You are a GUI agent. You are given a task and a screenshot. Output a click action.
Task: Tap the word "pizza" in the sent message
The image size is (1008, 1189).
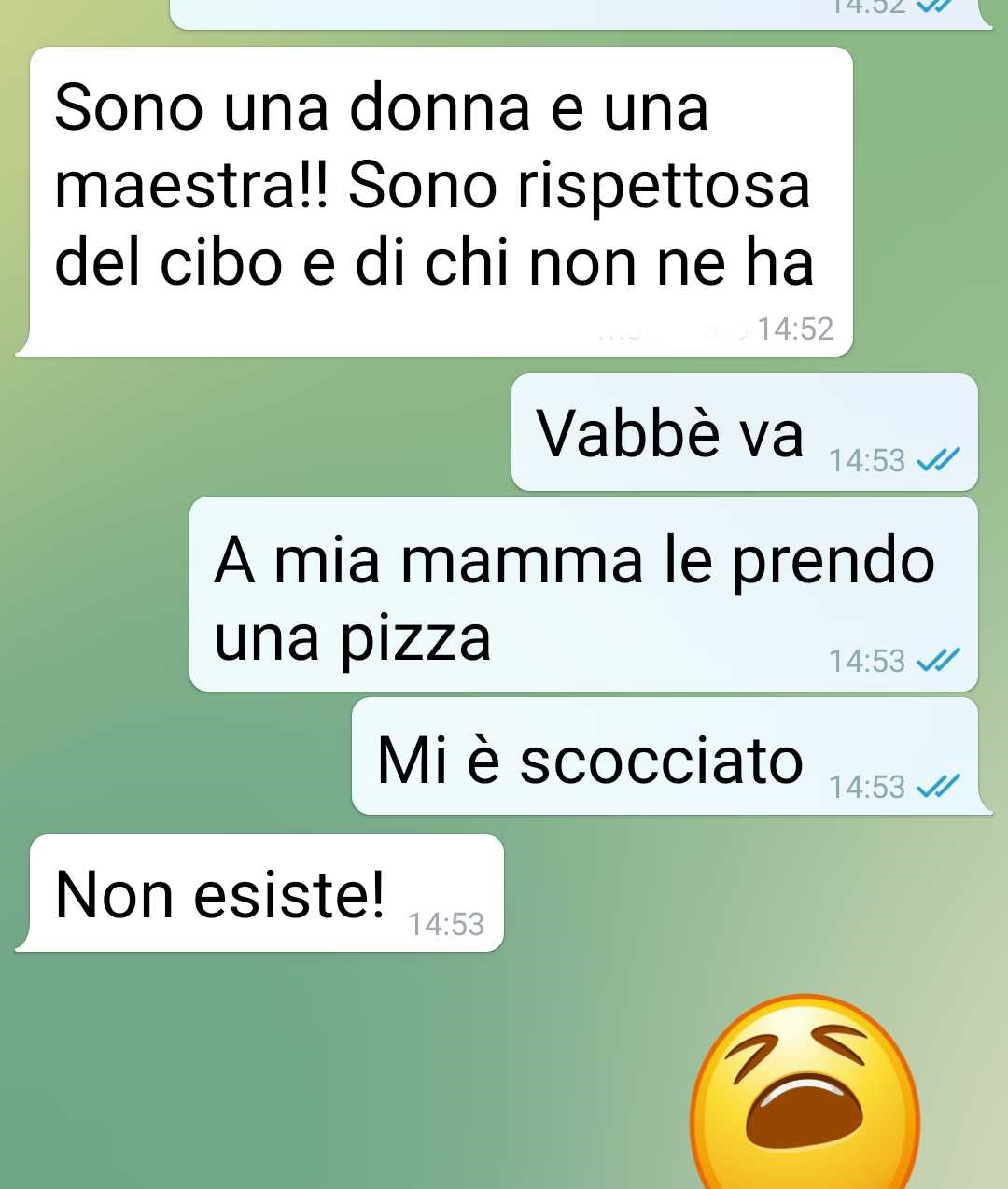click(x=415, y=640)
